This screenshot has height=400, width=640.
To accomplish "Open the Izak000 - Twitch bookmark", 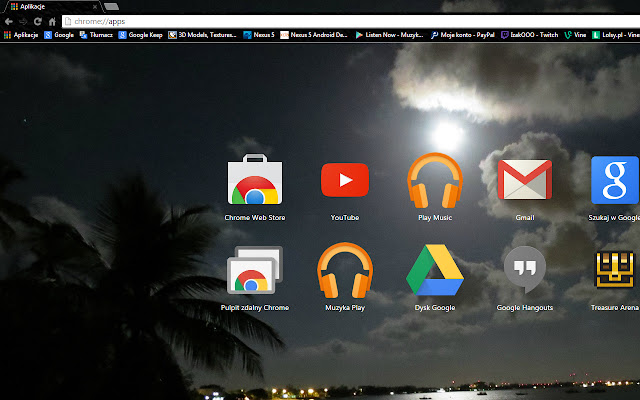I will [x=529, y=35].
